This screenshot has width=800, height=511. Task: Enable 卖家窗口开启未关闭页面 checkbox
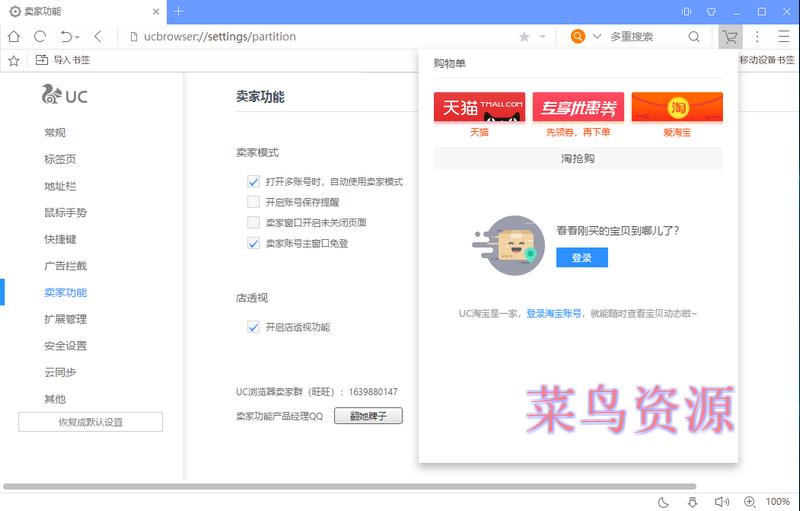[253, 222]
